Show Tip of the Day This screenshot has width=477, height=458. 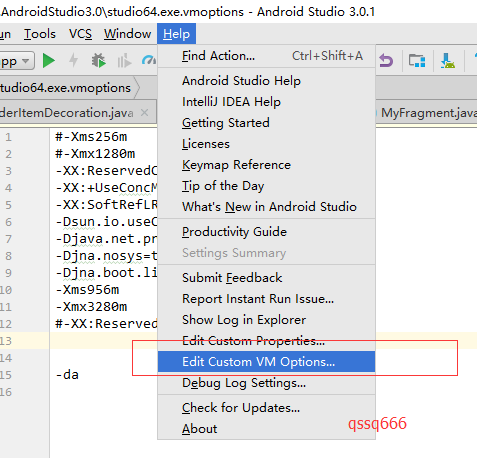(266, 186)
